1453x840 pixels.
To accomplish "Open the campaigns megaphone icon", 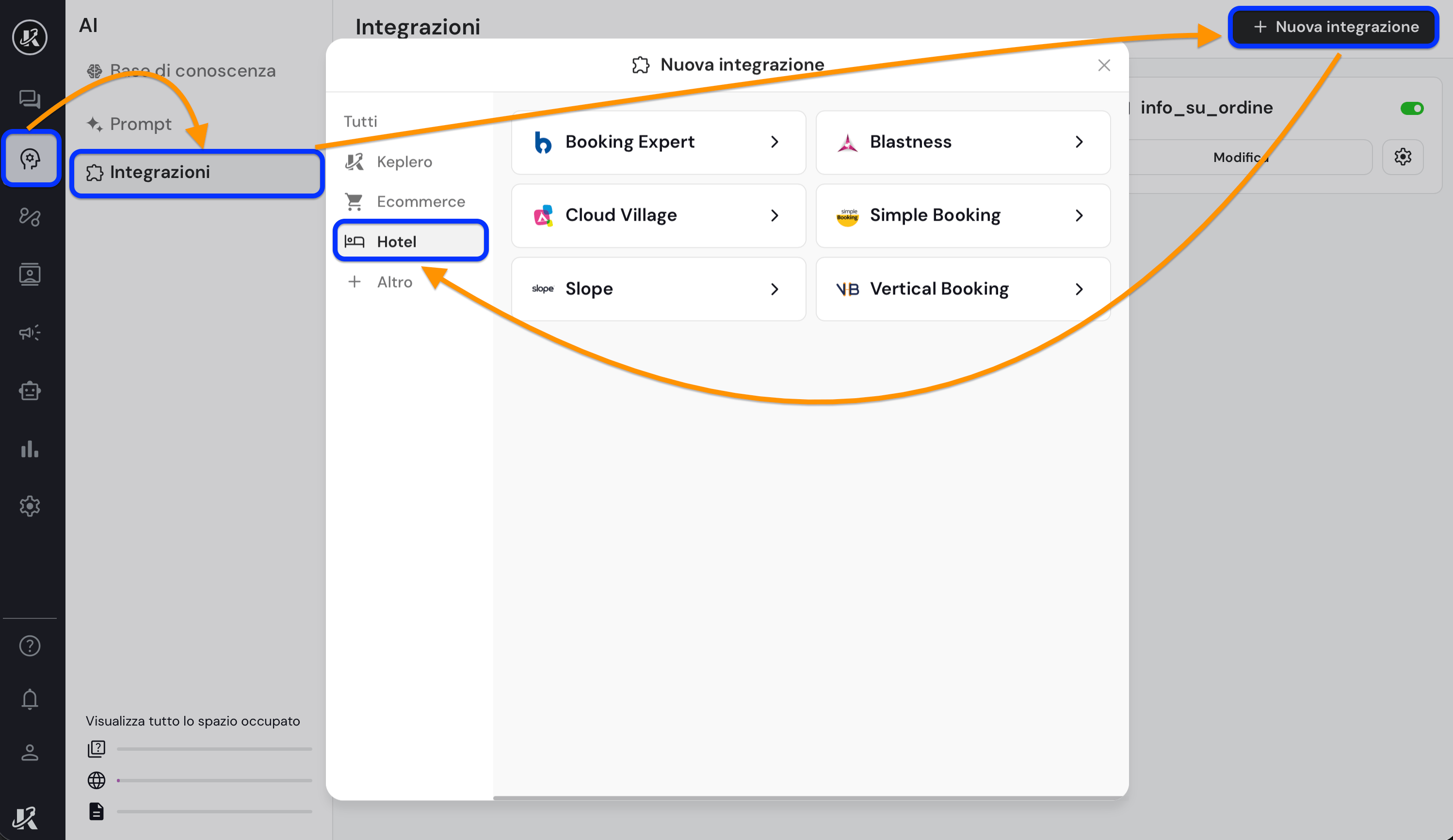I will tap(30, 332).
